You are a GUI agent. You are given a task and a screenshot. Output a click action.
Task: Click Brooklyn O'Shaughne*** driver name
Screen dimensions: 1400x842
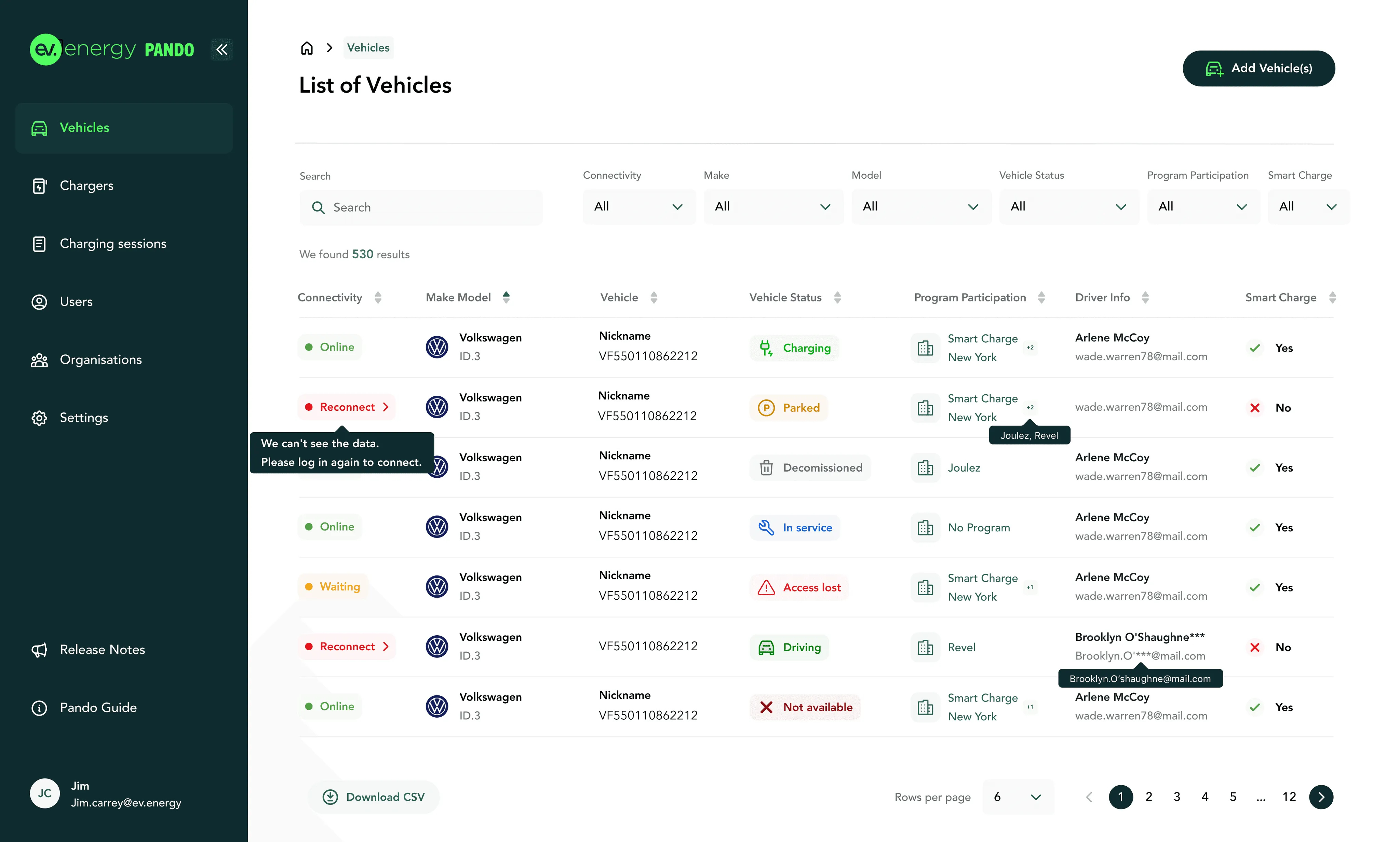(1140, 637)
